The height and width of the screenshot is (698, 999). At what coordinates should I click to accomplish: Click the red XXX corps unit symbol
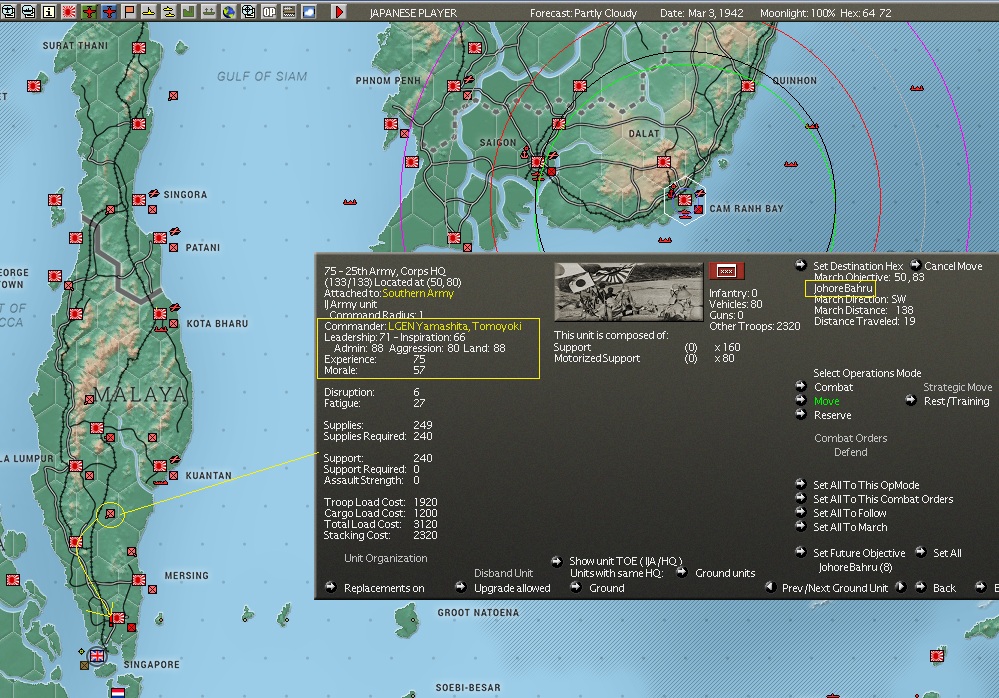click(726, 271)
